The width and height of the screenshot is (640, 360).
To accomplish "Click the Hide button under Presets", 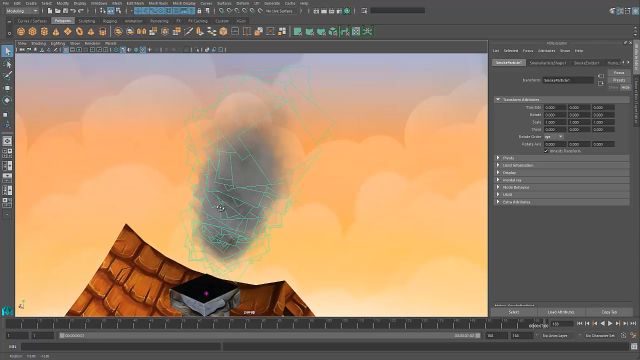I will pos(625,87).
